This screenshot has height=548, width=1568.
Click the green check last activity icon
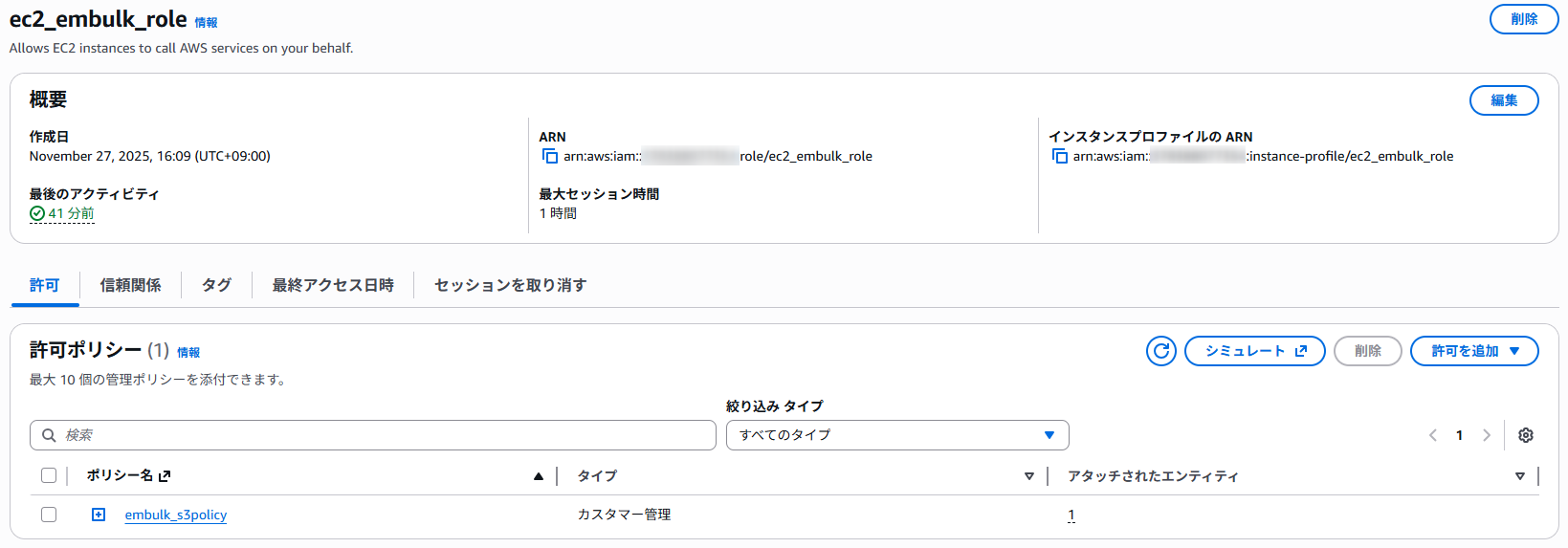(37, 213)
